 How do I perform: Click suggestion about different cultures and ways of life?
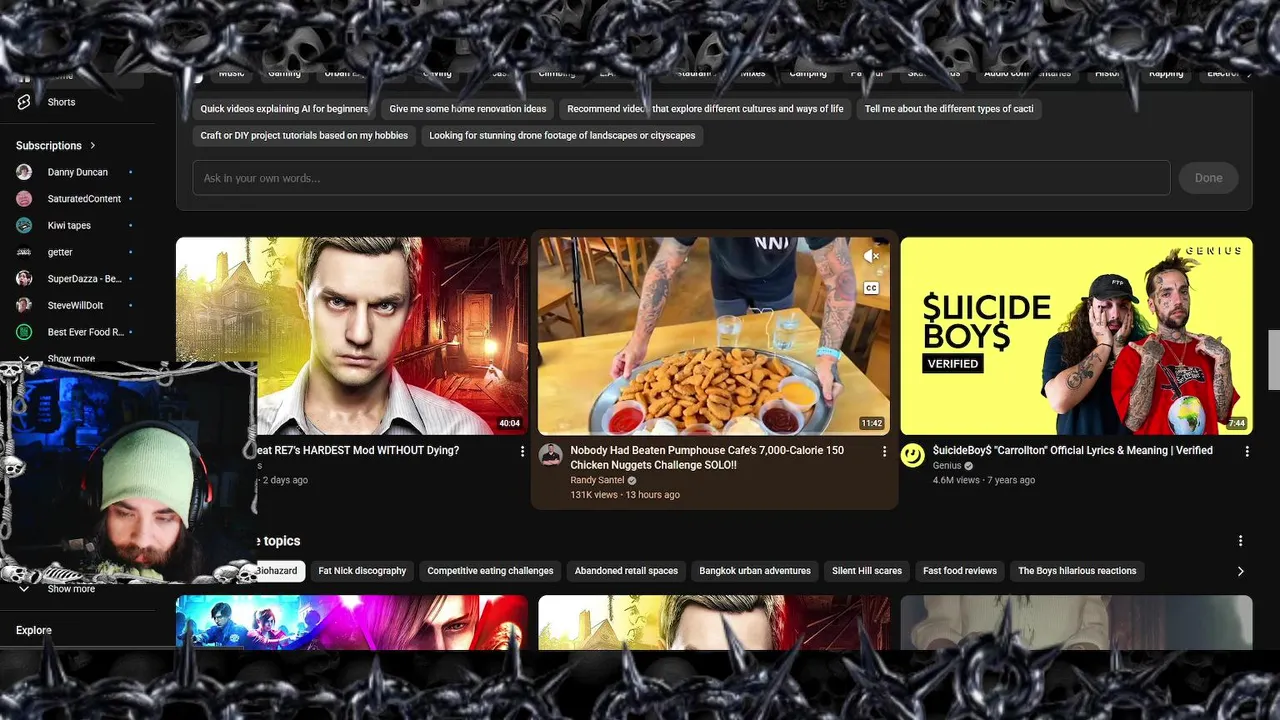[x=705, y=109]
